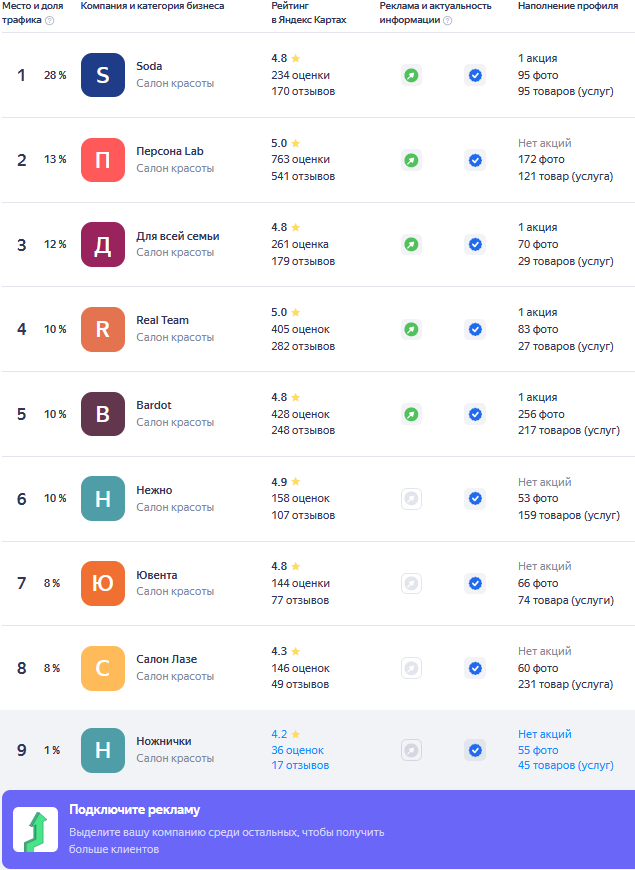
Task: Click the Real Team avatar icon
Action: click(x=103, y=329)
